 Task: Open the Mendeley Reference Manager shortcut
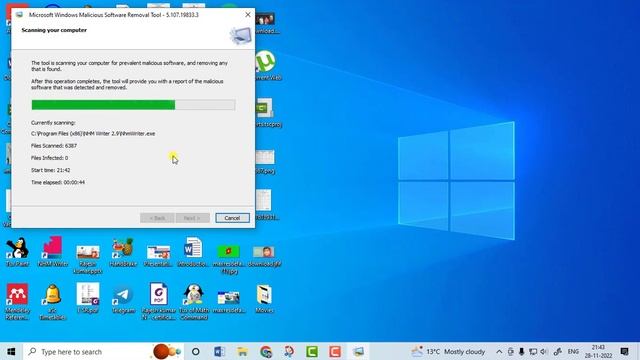pyautogui.click(x=18, y=301)
